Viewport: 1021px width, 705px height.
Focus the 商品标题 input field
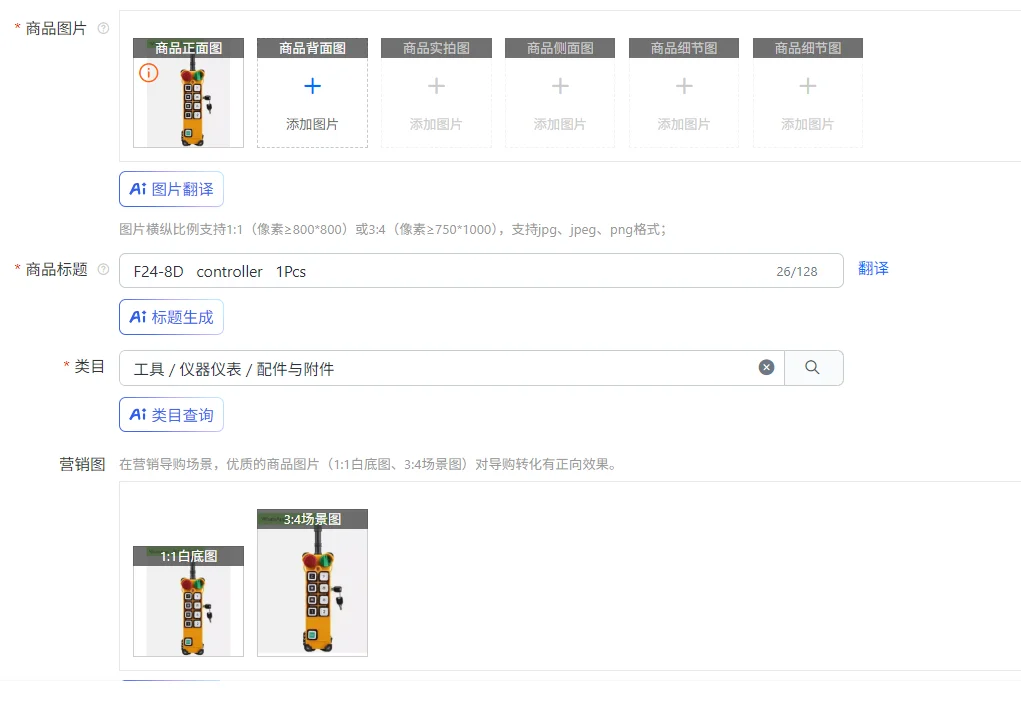pyautogui.click(x=481, y=271)
